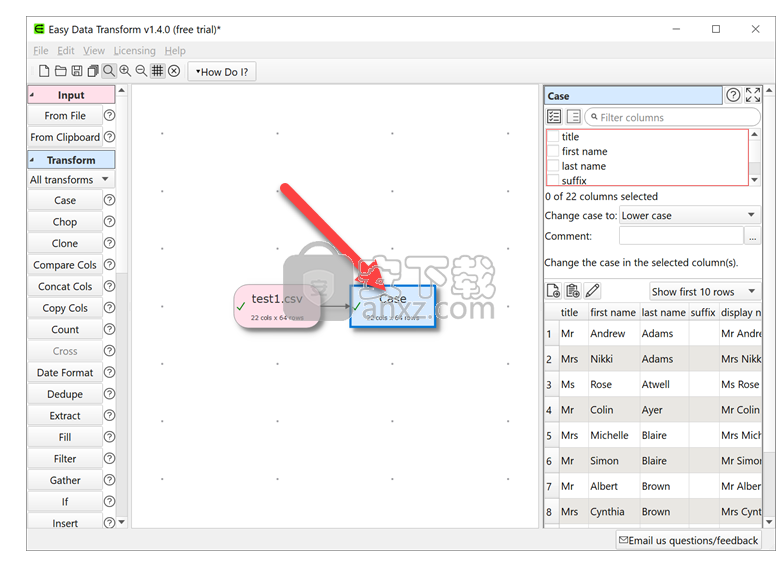
Task: Click the pencil edit icon above table
Action: 592,291
